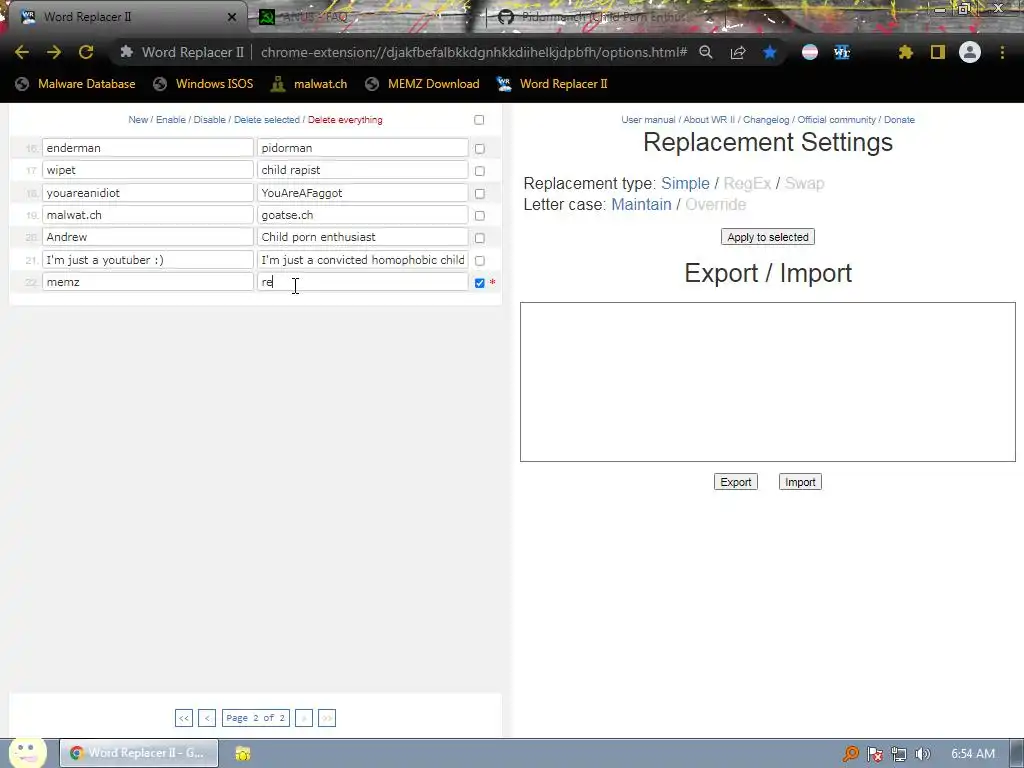Open the Extensions puzzle-piece menu

[906, 52]
